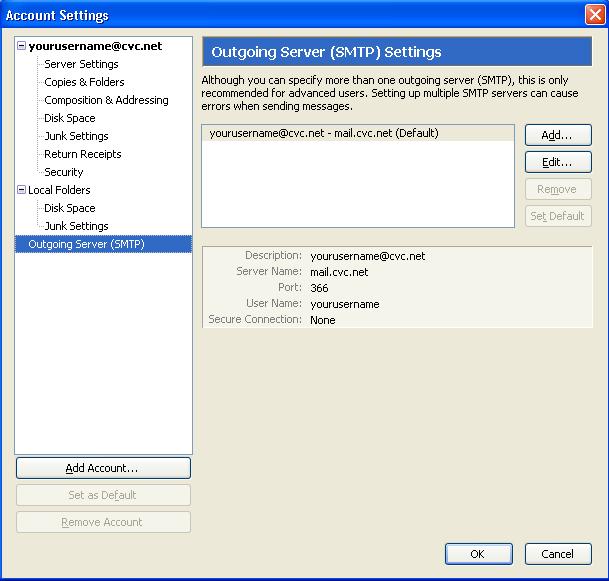Image resolution: width=609 pixels, height=581 pixels.
Task: Open Return Receipts settings
Action: 83,154
